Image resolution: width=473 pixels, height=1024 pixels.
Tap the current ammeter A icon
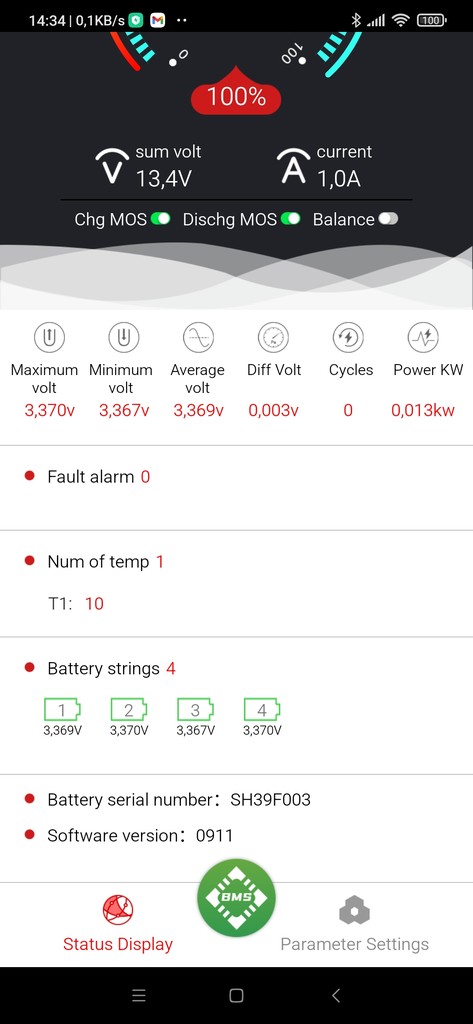[x=293, y=166]
